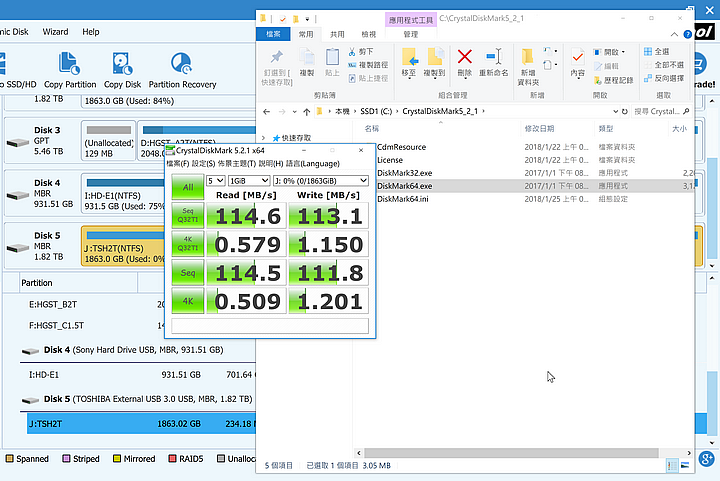Open the Wizard menu
This screenshot has height=481, width=720.
(56, 32)
